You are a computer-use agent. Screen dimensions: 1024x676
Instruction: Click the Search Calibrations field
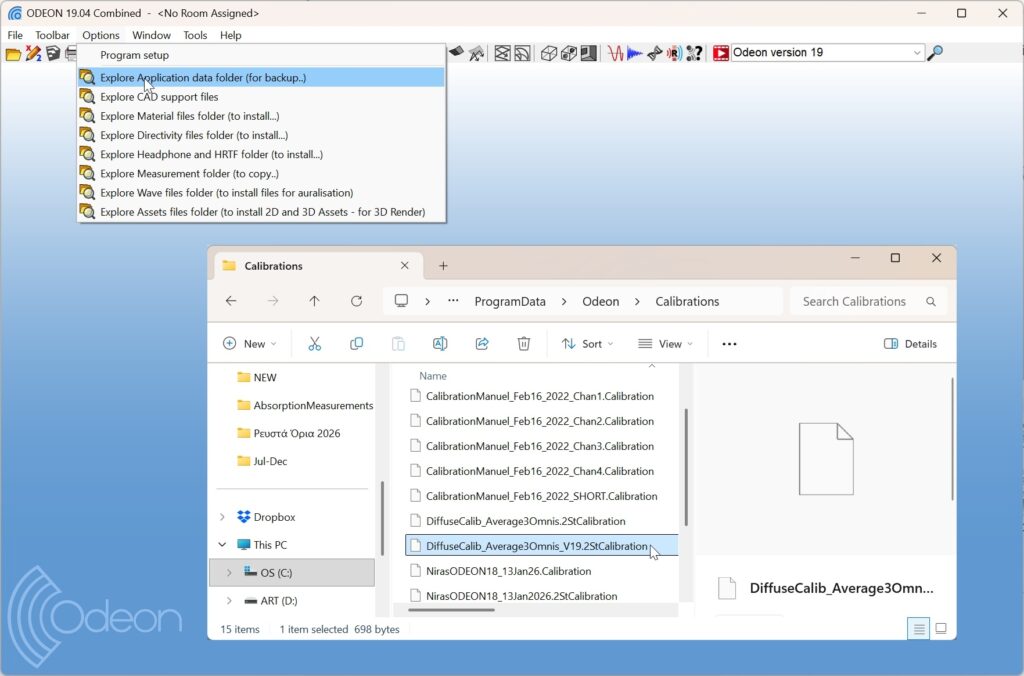(855, 301)
